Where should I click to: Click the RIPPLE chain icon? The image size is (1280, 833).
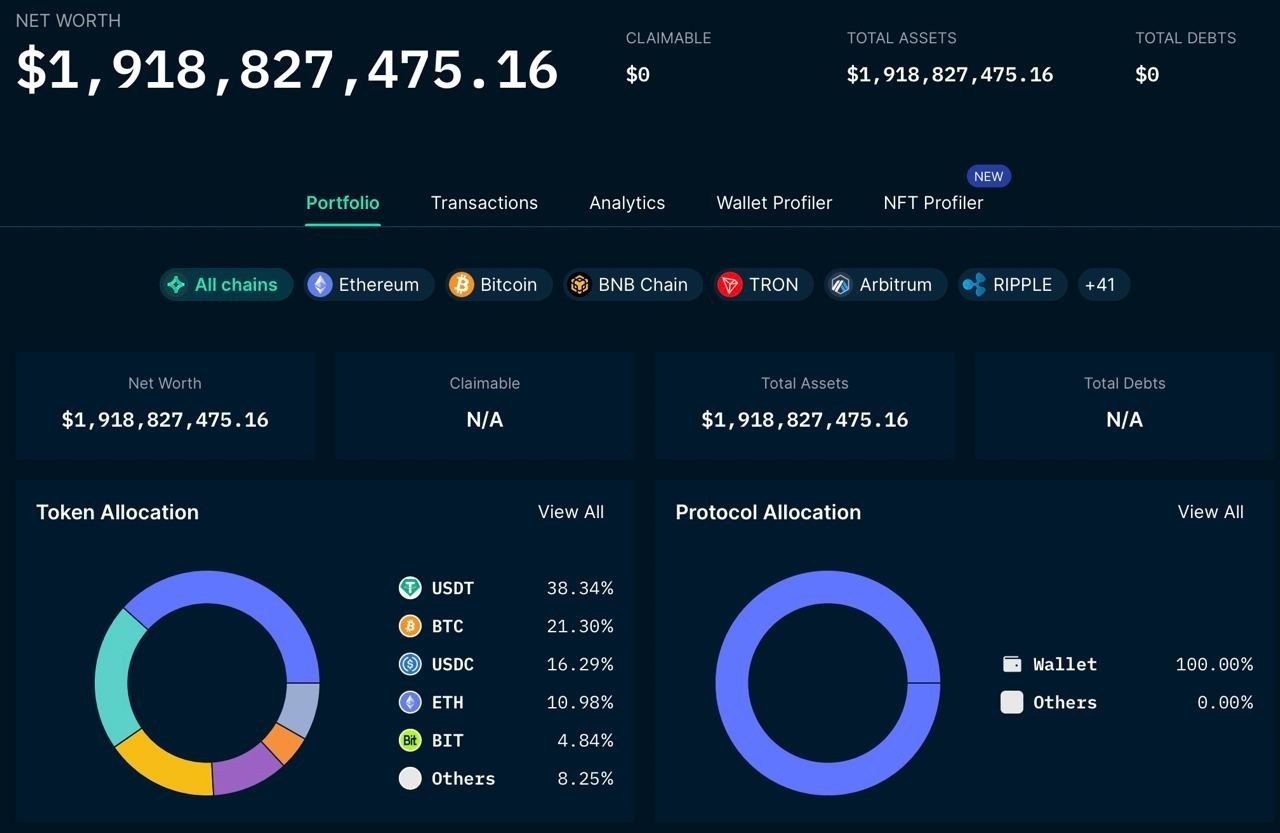click(974, 285)
